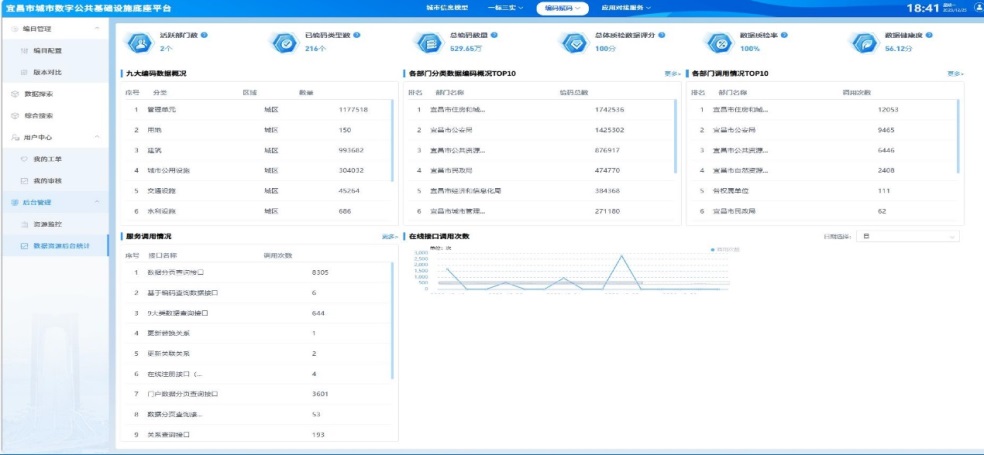
Task: Click the 数据健康度 leaf icon
Action: [863, 42]
